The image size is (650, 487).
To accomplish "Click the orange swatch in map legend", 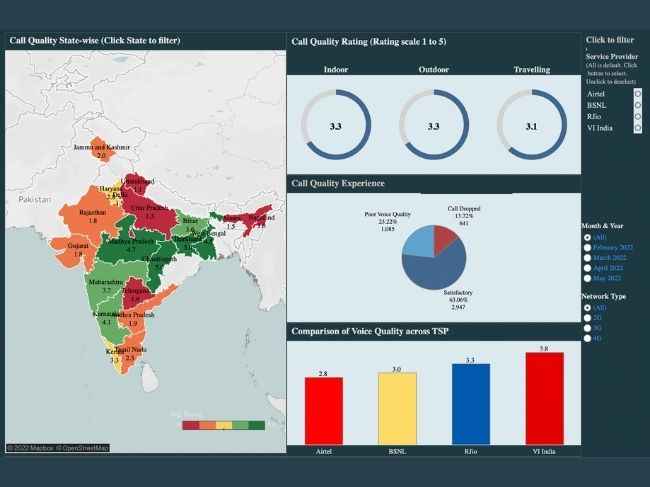I will click(207, 425).
